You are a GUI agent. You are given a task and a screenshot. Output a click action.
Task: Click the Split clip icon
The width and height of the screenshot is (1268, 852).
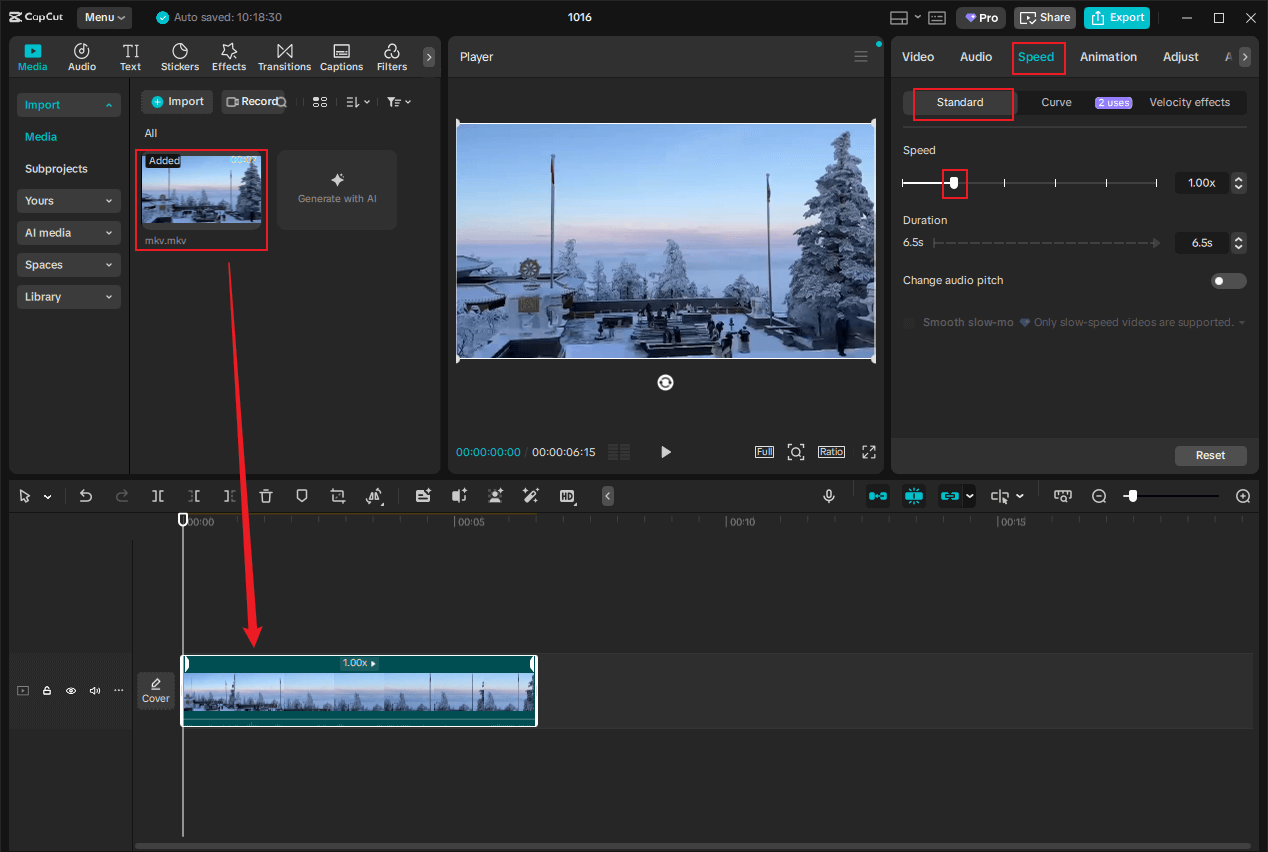[158, 496]
